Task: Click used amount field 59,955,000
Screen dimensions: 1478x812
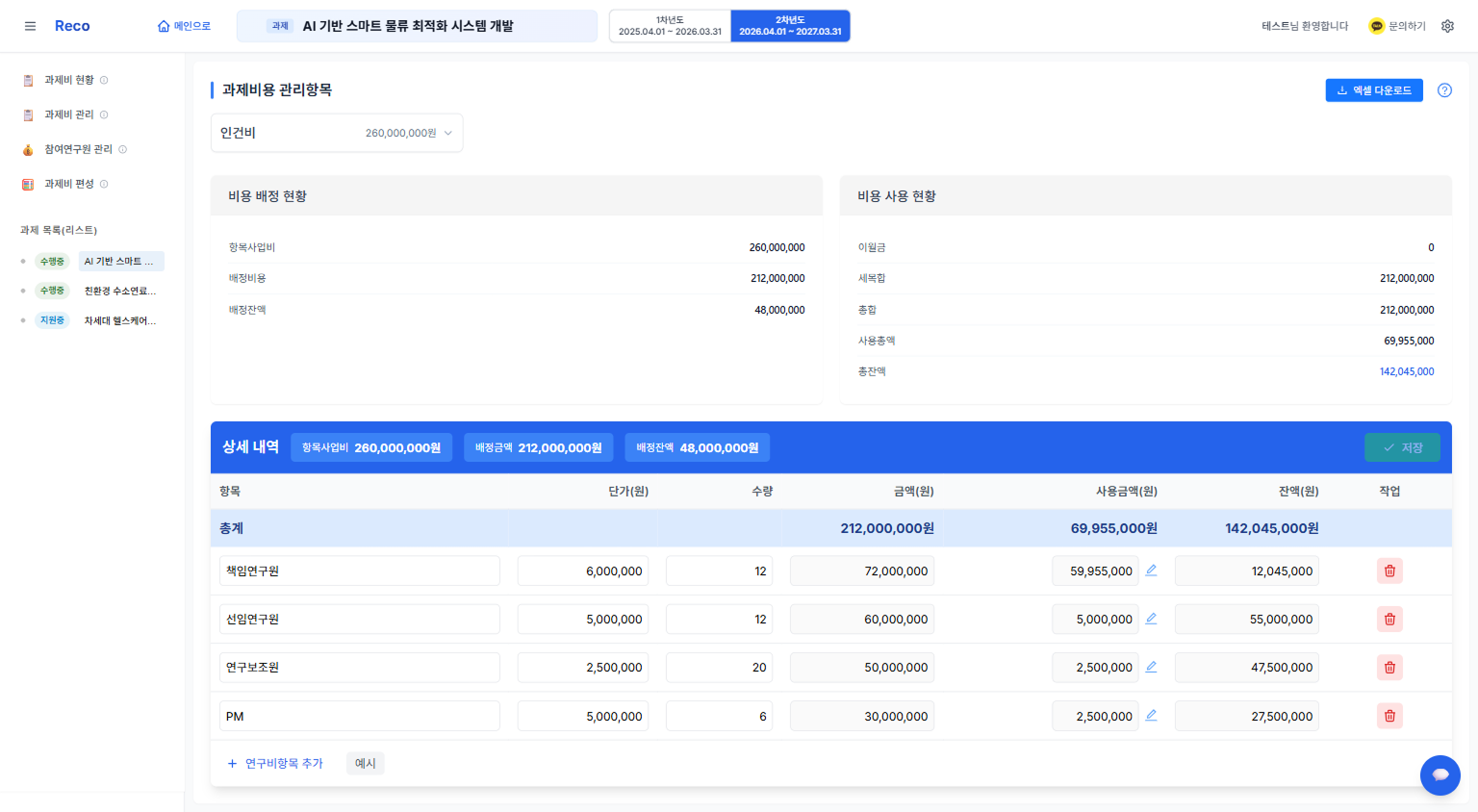Action: pyautogui.click(x=1095, y=571)
